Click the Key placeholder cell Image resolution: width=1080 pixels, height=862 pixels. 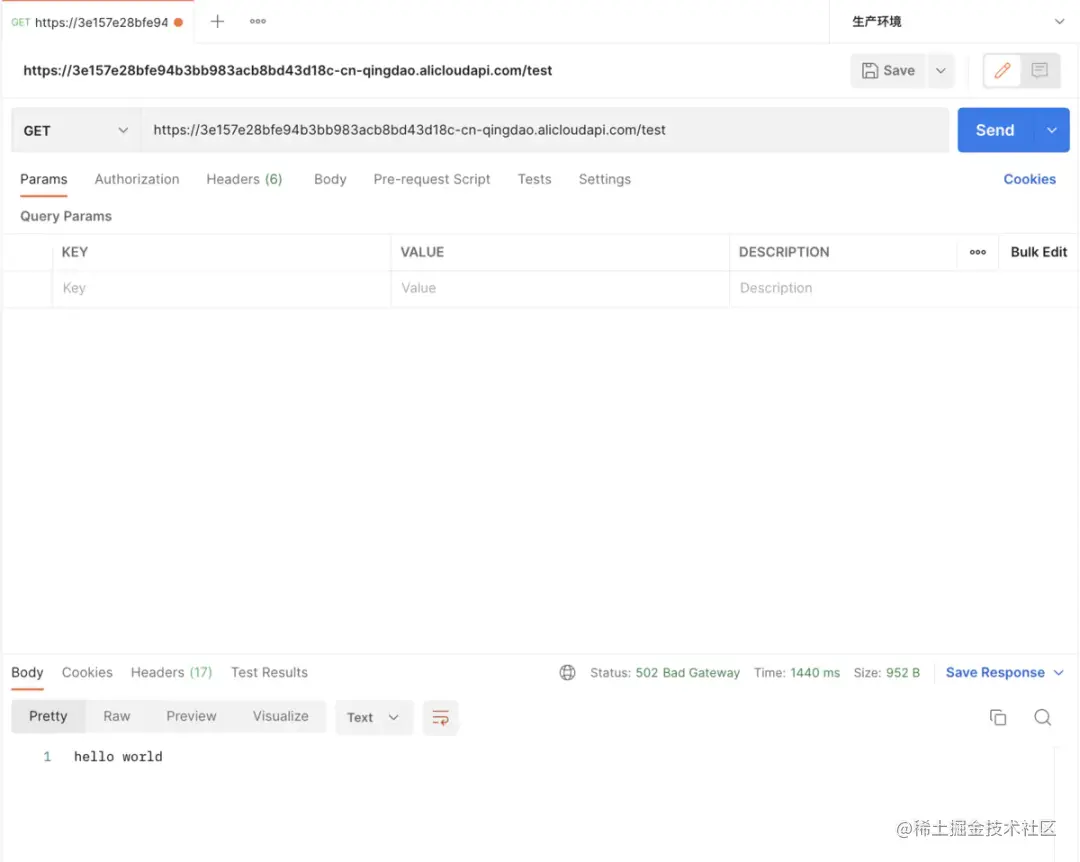coord(221,288)
